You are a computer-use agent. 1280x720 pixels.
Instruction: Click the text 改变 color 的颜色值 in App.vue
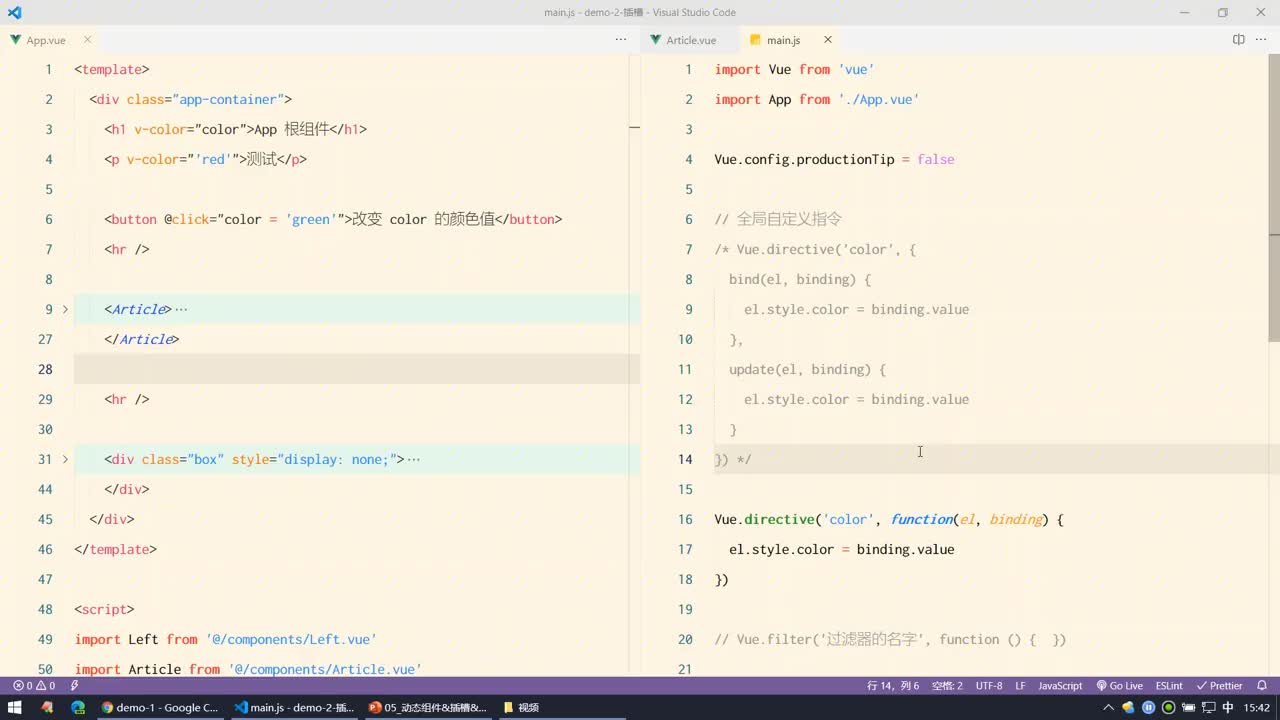coord(423,220)
